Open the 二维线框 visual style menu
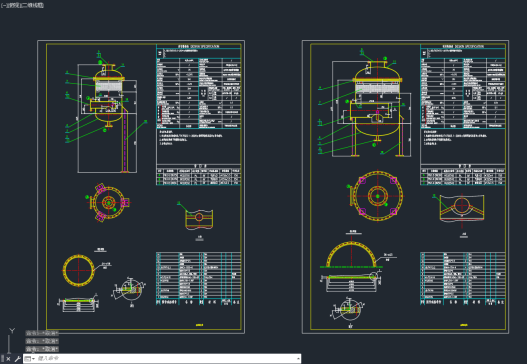The height and width of the screenshot is (364, 527). click(x=33, y=5)
